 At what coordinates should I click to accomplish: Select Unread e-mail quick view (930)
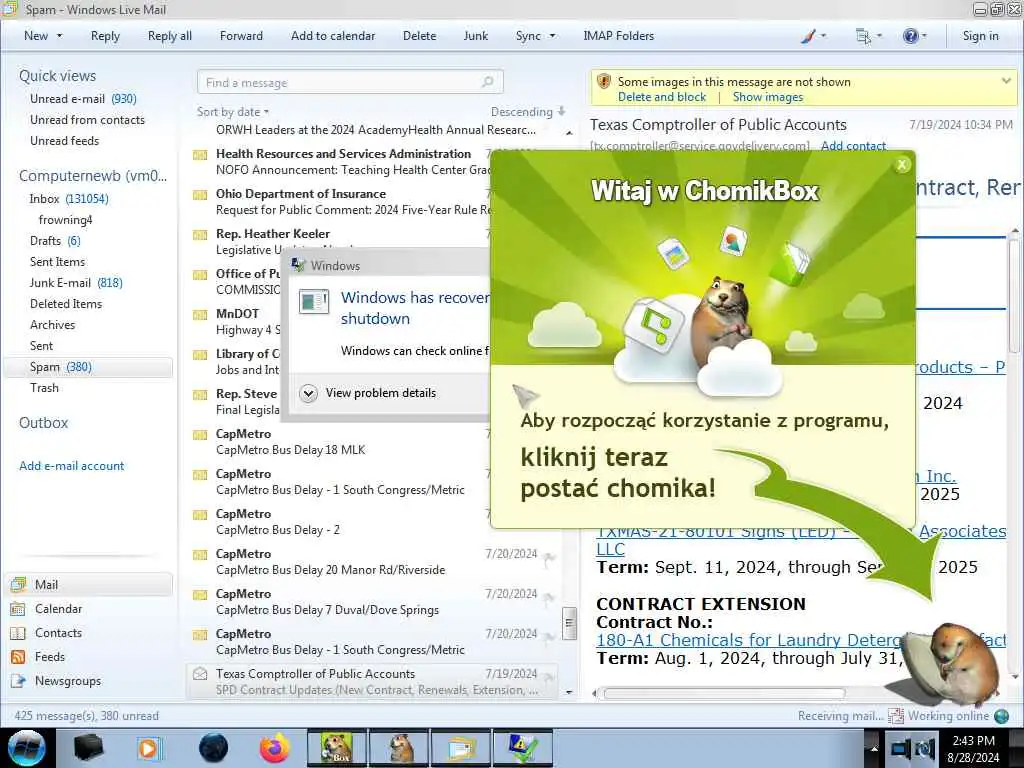[x=83, y=99]
